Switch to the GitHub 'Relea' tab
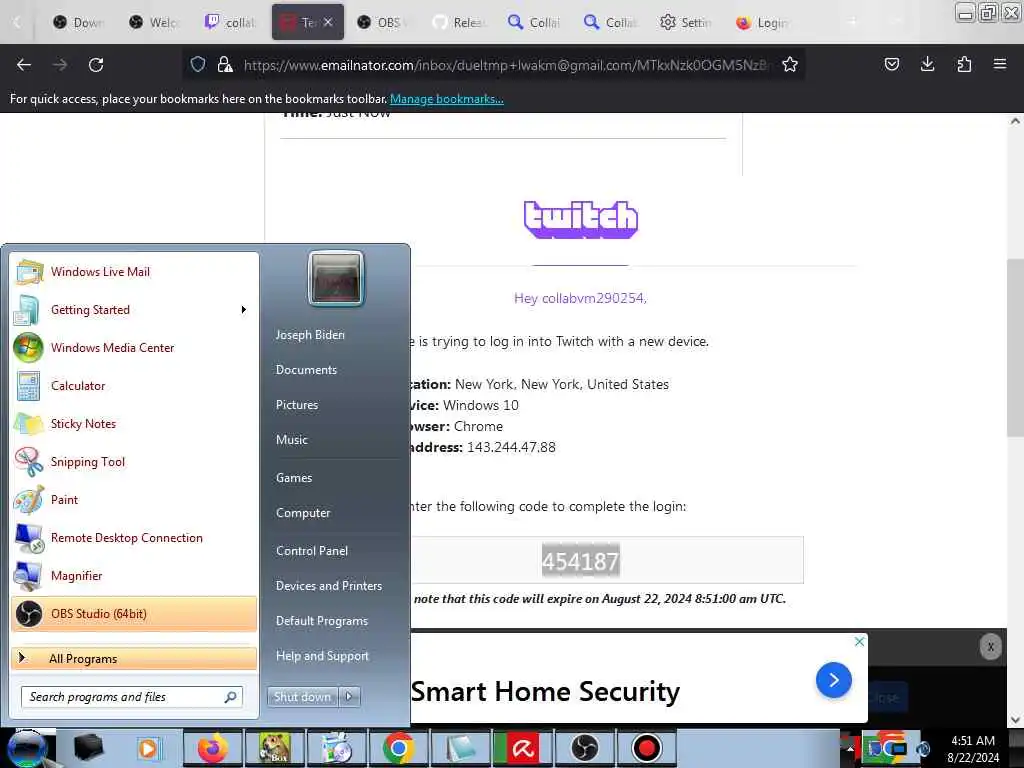The image size is (1024, 768). click(460, 22)
